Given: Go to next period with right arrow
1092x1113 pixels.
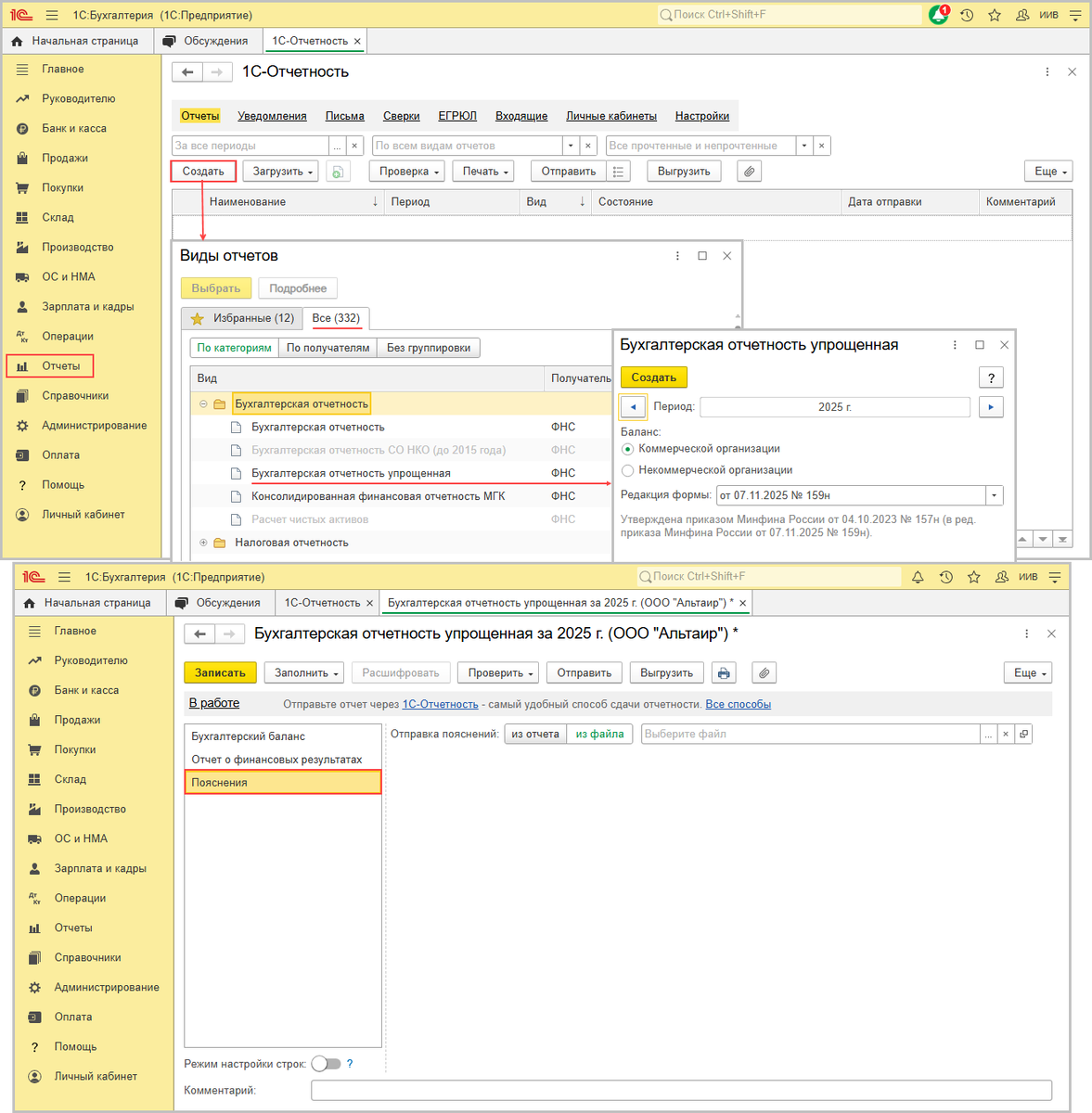Looking at the screenshot, I should [x=991, y=407].
